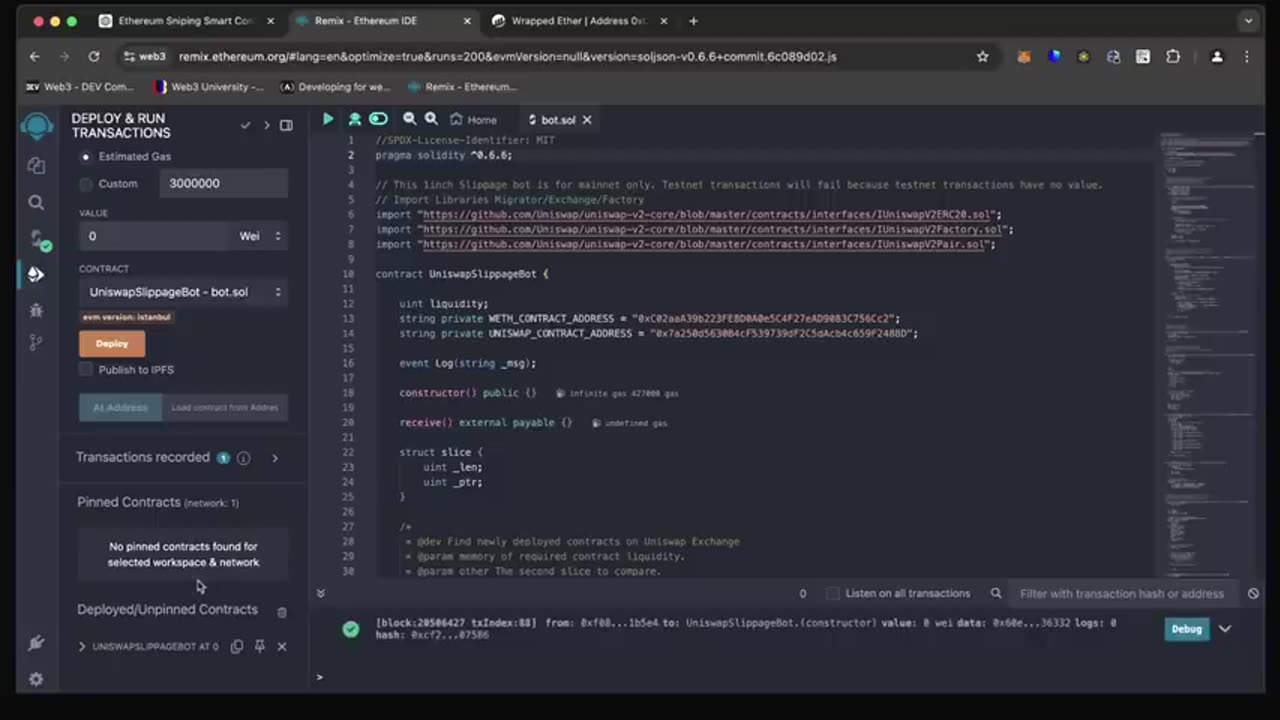Open the Developing for web bookmark
This screenshot has height=720, width=1280.
tap(336, 87)
